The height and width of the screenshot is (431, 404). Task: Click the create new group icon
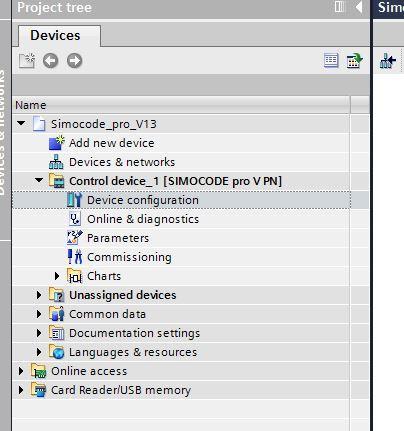point(27,61)
